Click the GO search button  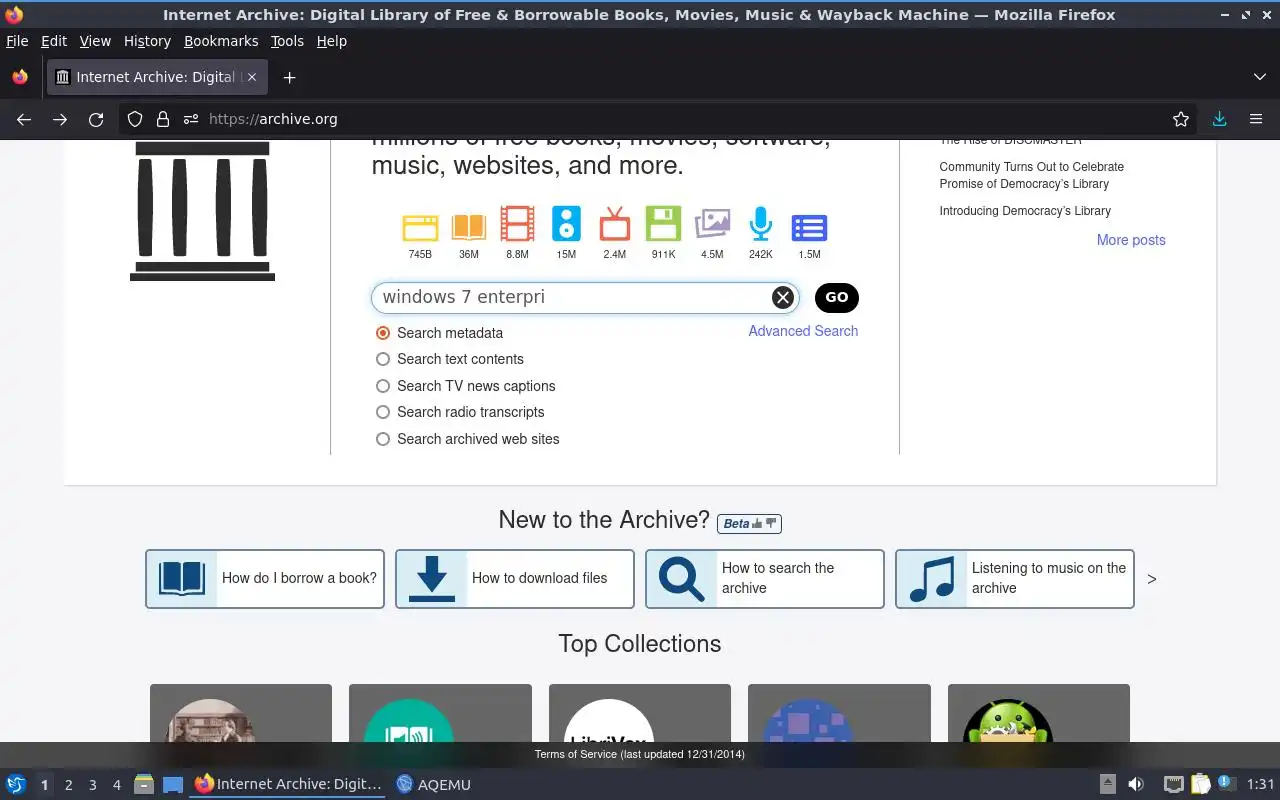click(837, 297)
